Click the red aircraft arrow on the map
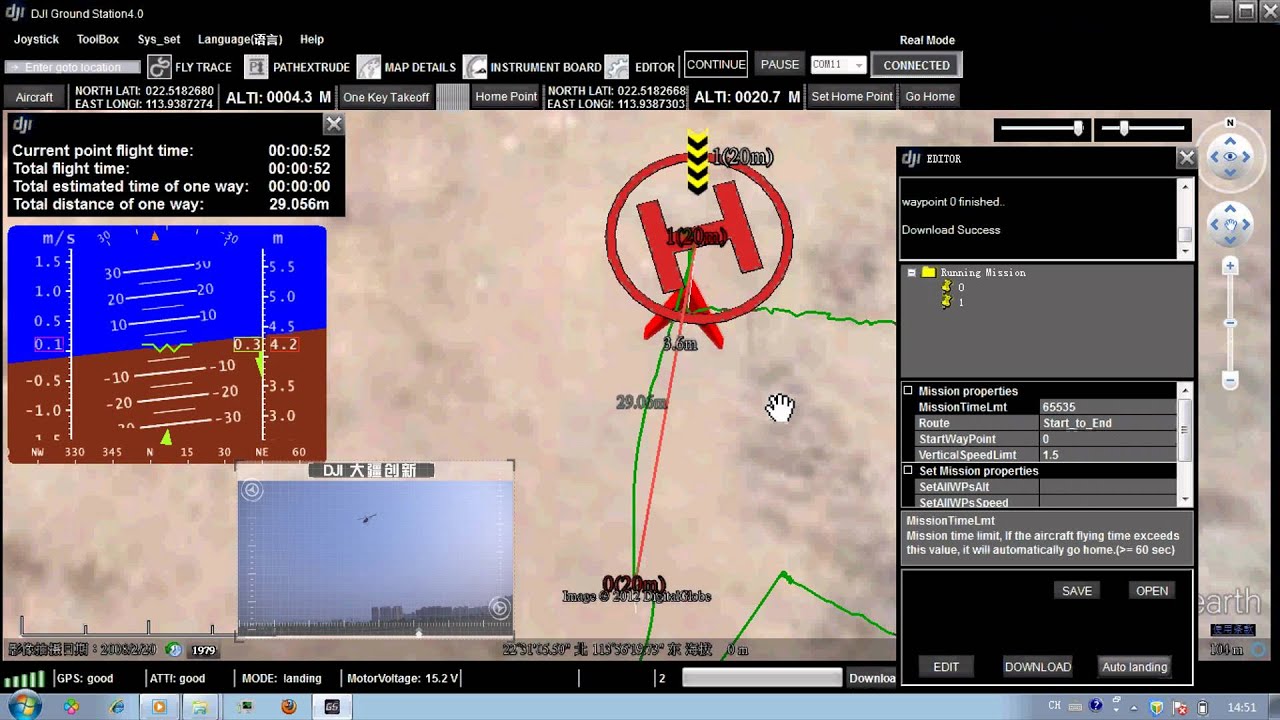Screen dimensions: 1280x720 coord(684,315)
